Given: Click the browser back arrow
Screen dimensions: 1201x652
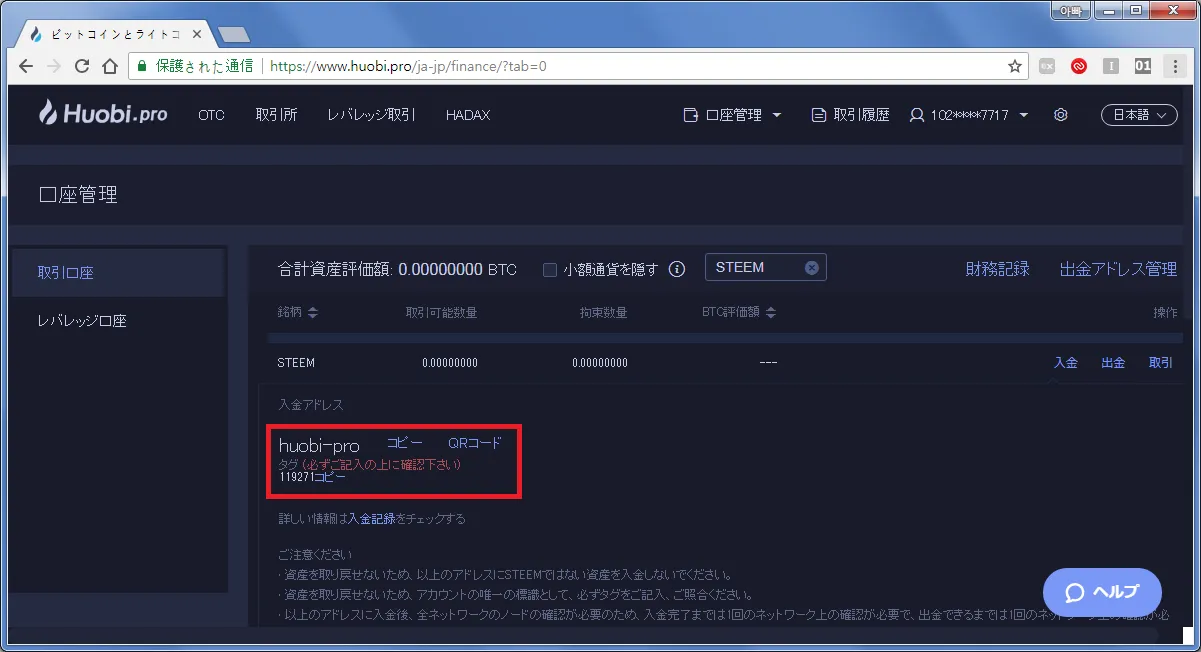Looking at the screenshot, I should (25, 66).
